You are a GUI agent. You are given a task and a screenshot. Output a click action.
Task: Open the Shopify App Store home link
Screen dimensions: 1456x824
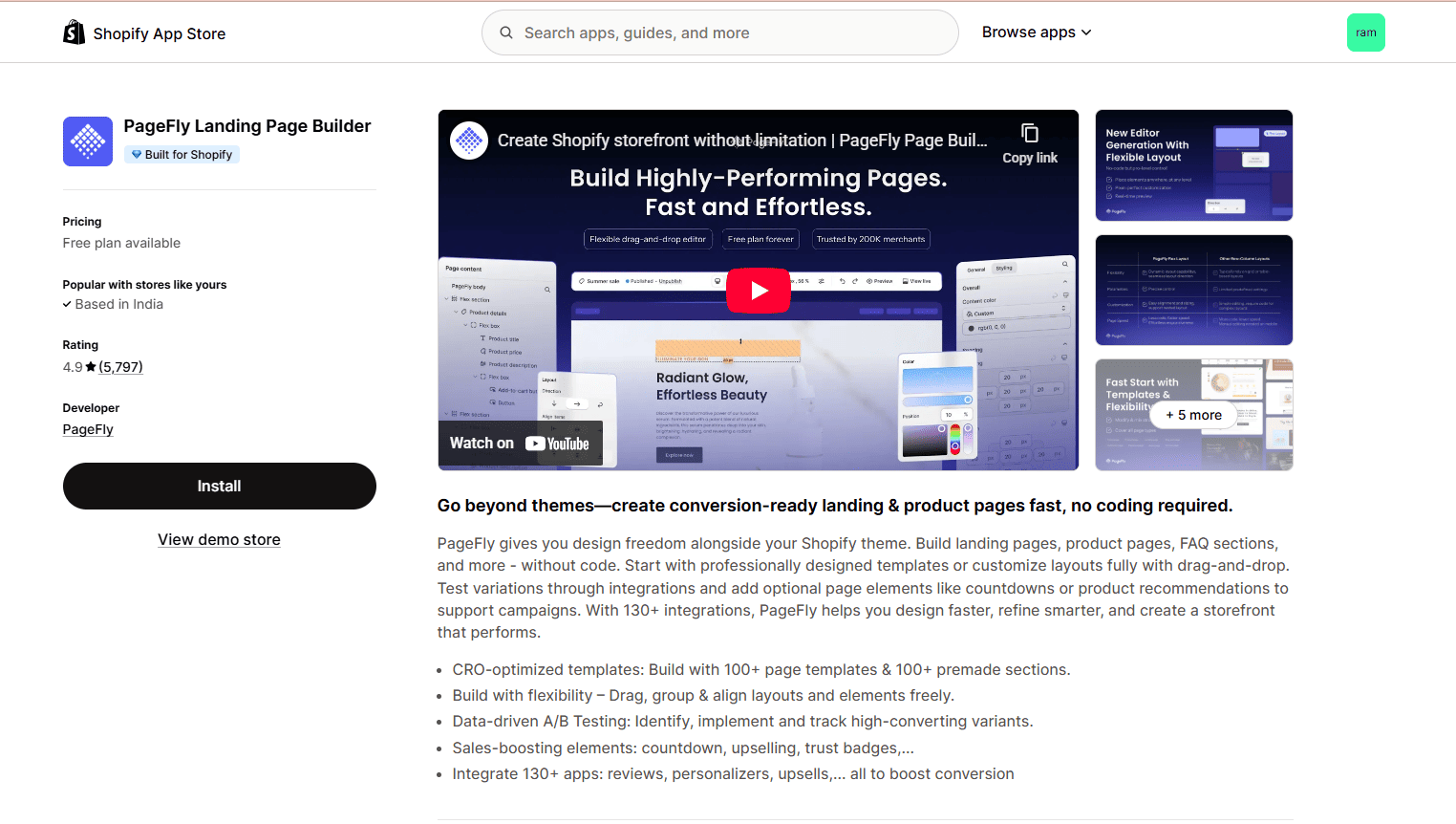[x=144, y=33]
